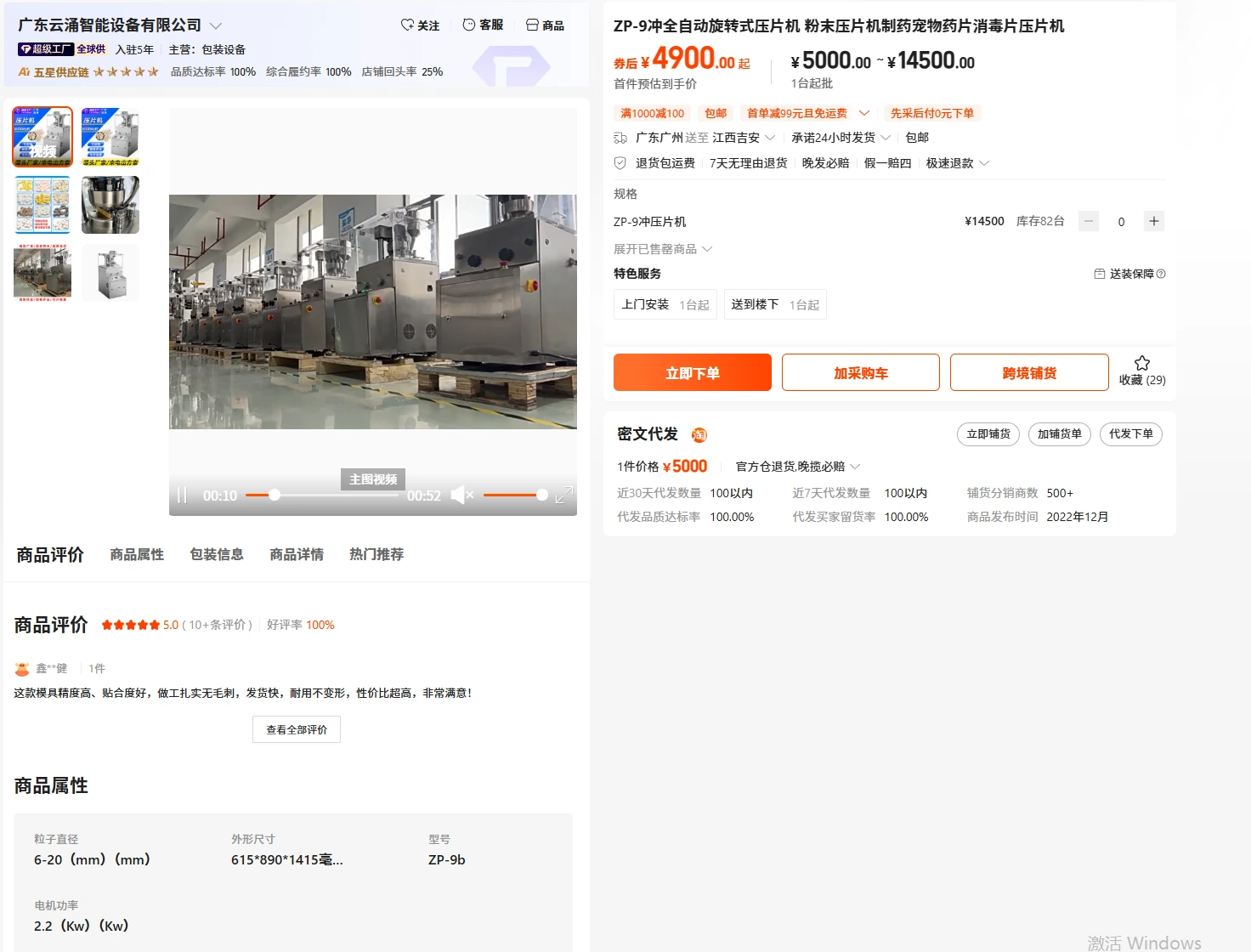Click the 加铺货单 button
The height and width of the screenshot is (952, 1251).
pos(1060,434)
